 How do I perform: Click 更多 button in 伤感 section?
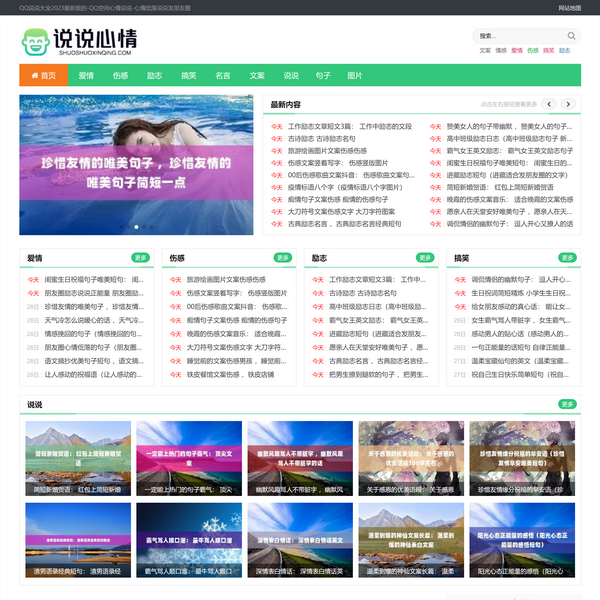tap(282, 258)
